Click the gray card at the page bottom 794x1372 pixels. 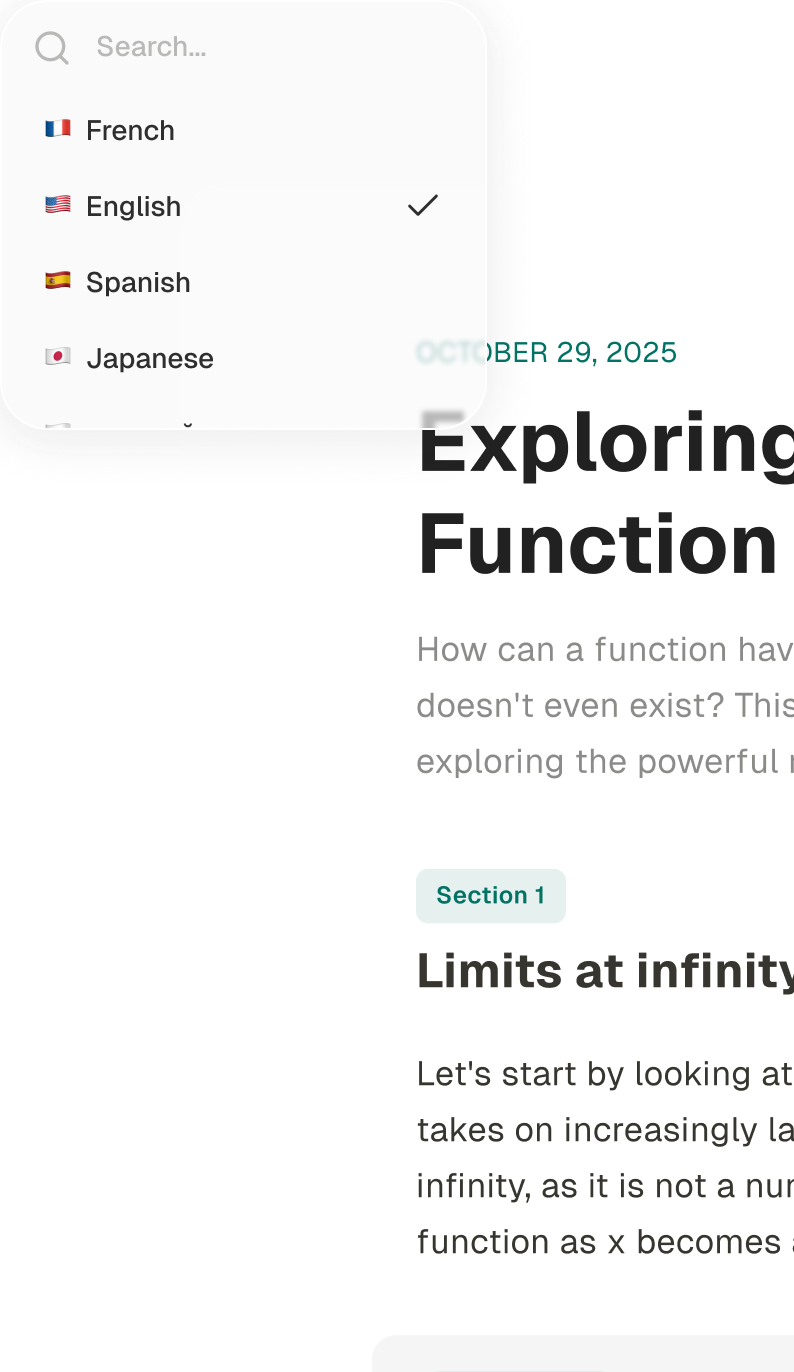coord(585,1354)
